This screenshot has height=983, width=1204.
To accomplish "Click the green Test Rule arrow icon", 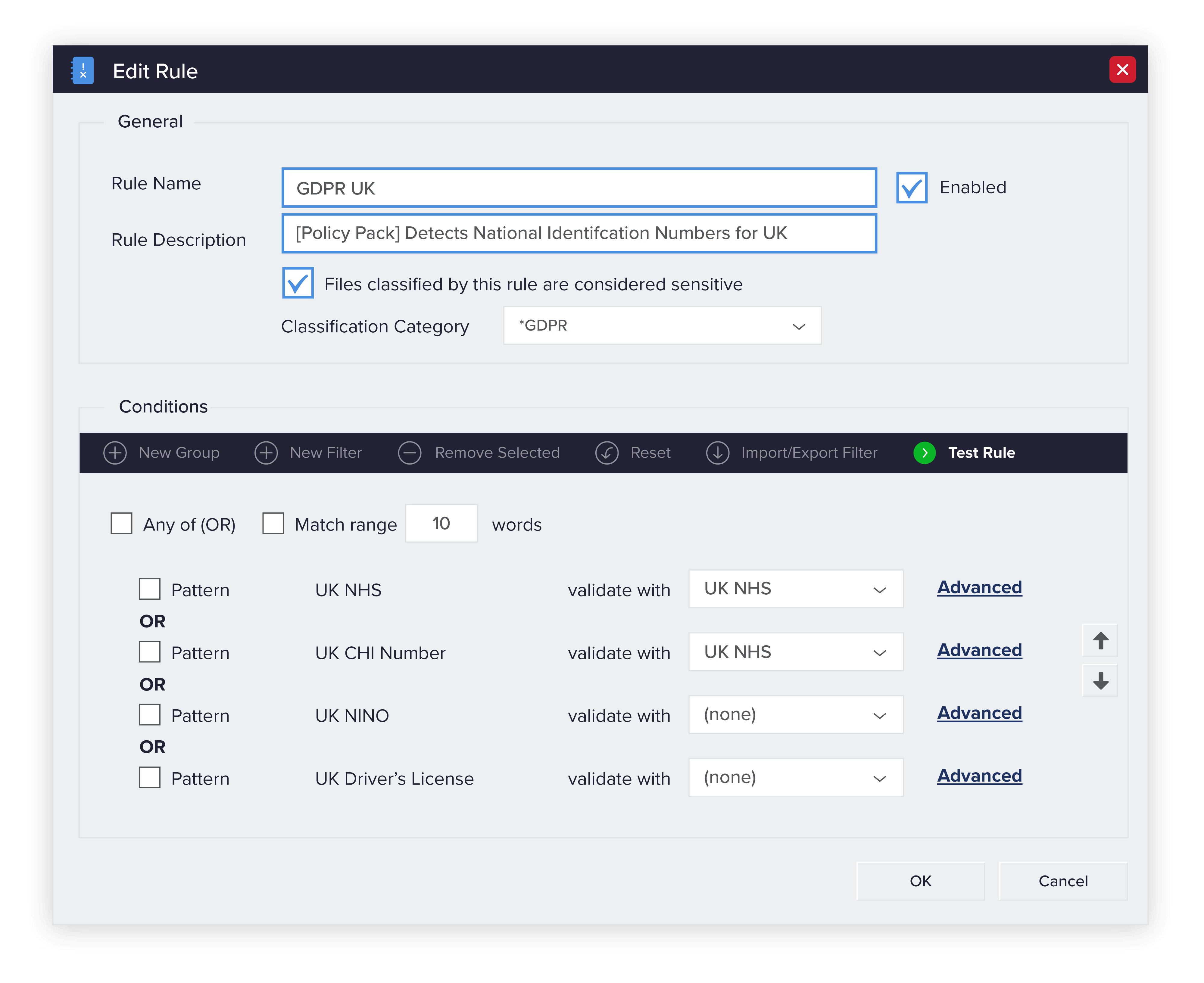I will point(925,453).
